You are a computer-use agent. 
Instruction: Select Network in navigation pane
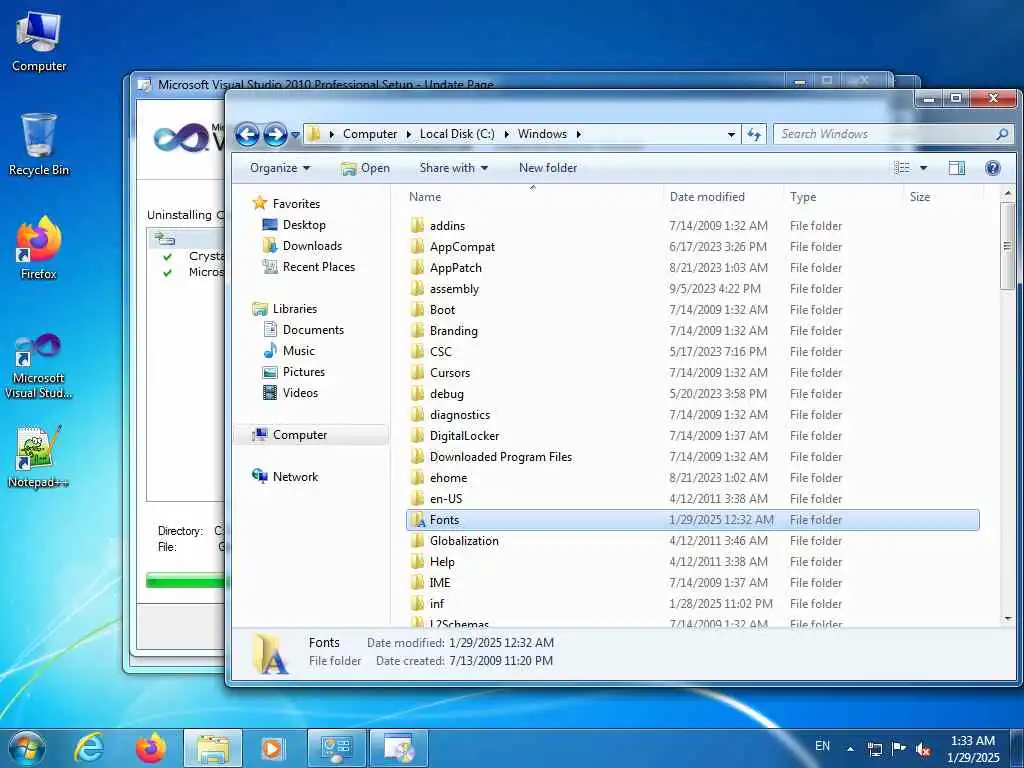click(295, 477)
